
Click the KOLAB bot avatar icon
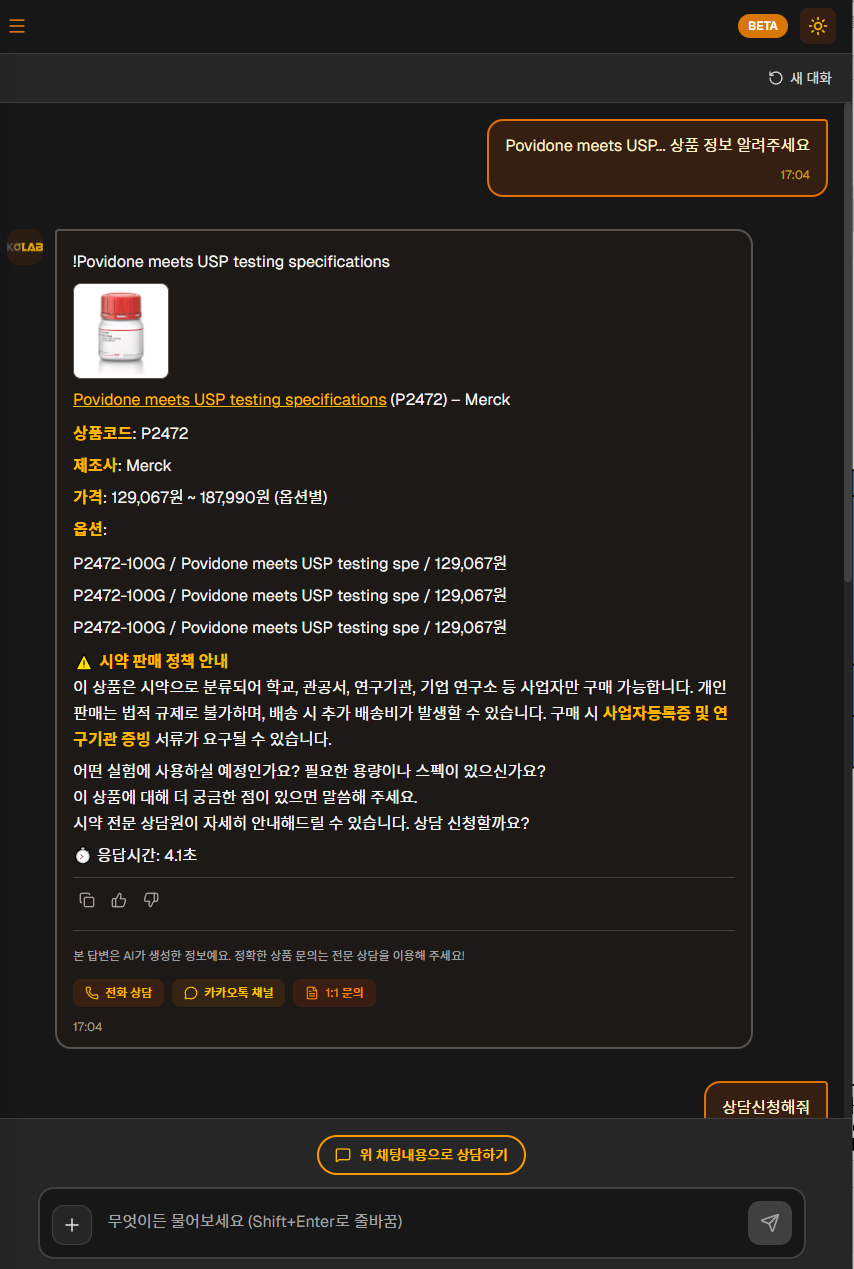(25, 247)
